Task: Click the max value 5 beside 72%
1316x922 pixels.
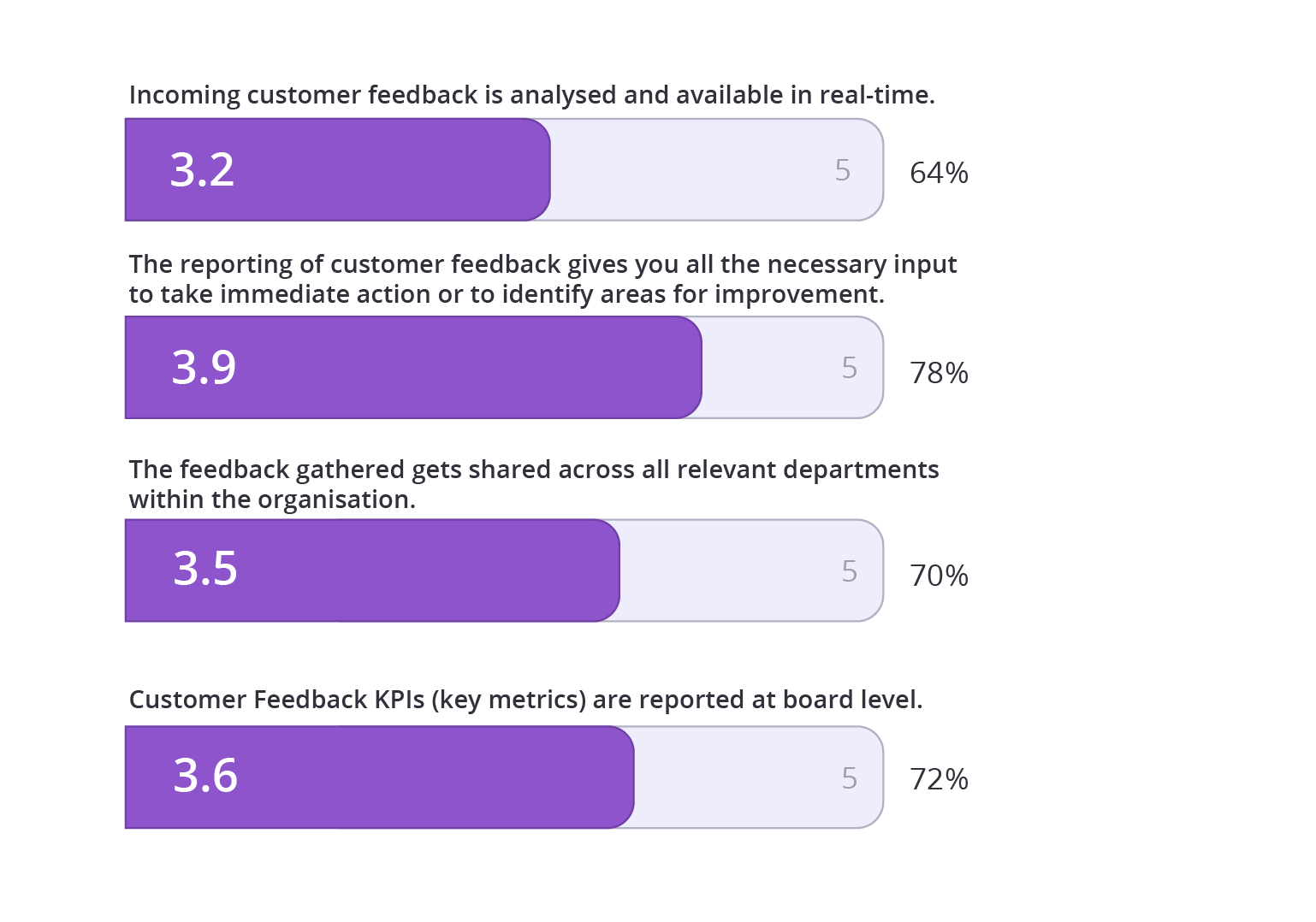Action: tap(849, 778)
